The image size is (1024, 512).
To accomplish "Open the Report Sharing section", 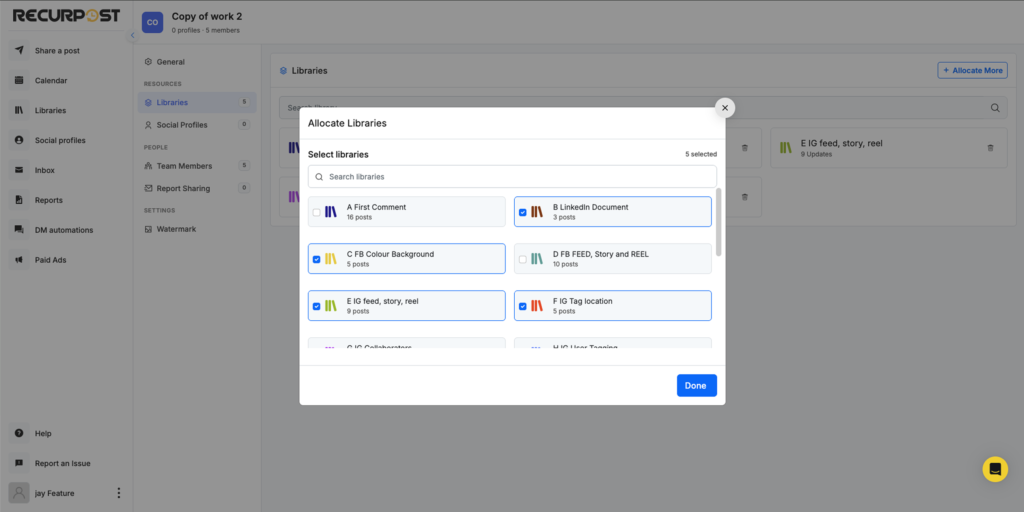I will [197, 188].
